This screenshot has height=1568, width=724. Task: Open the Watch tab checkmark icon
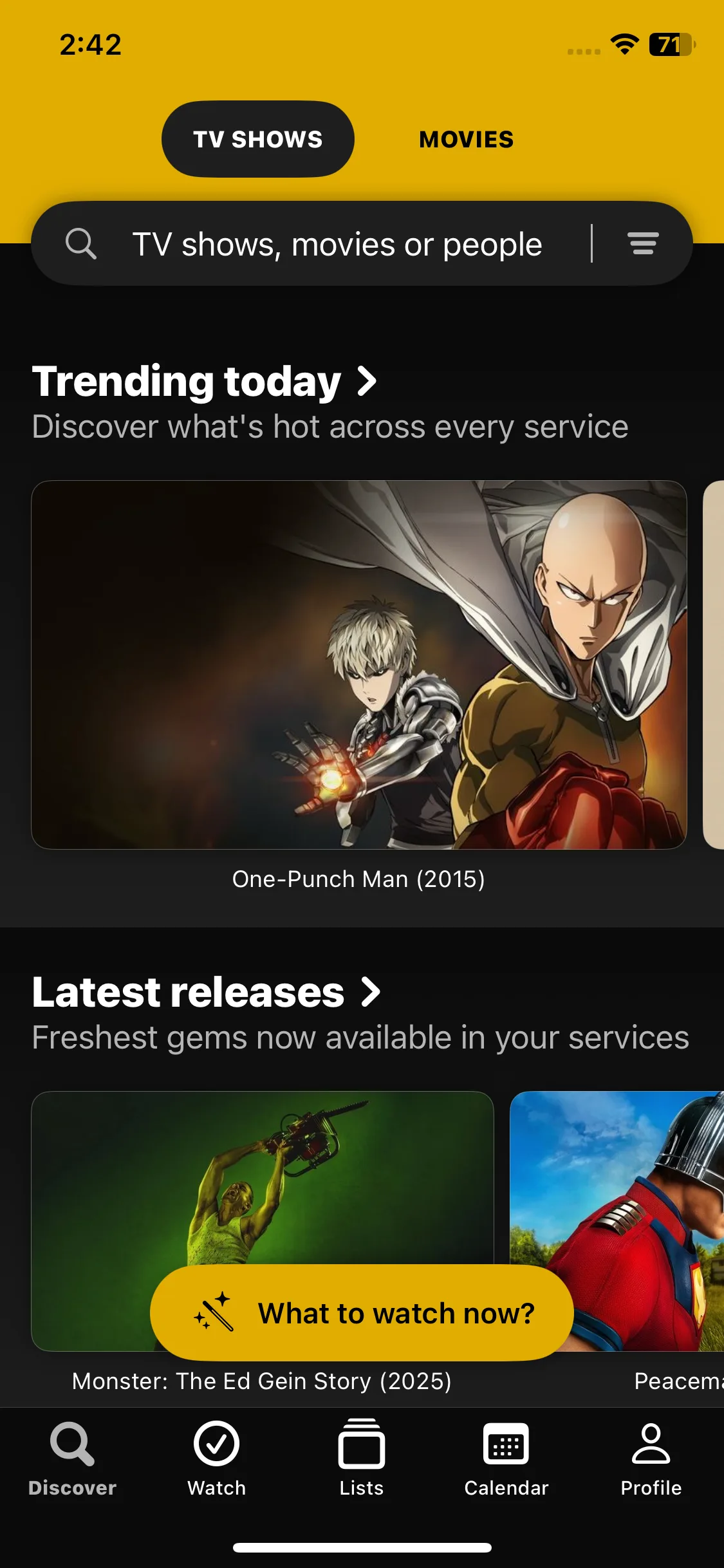pos(216,1444)
